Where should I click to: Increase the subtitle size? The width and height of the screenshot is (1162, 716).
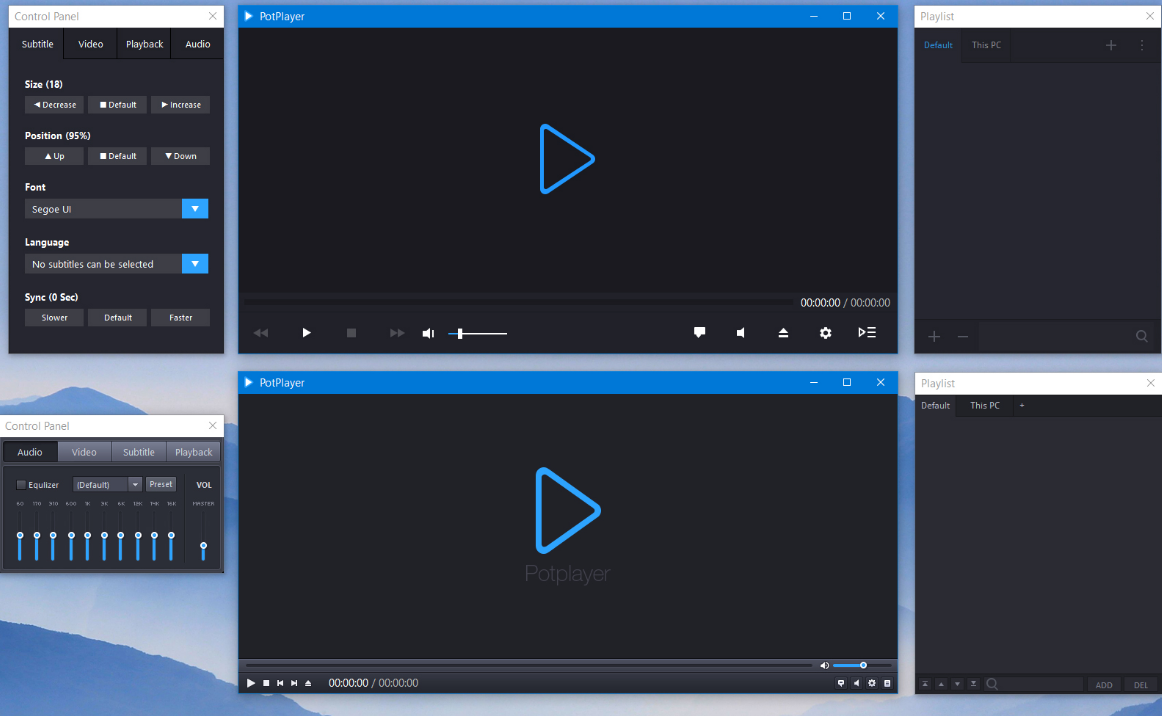pyautogui.click(x=181, y=105)
